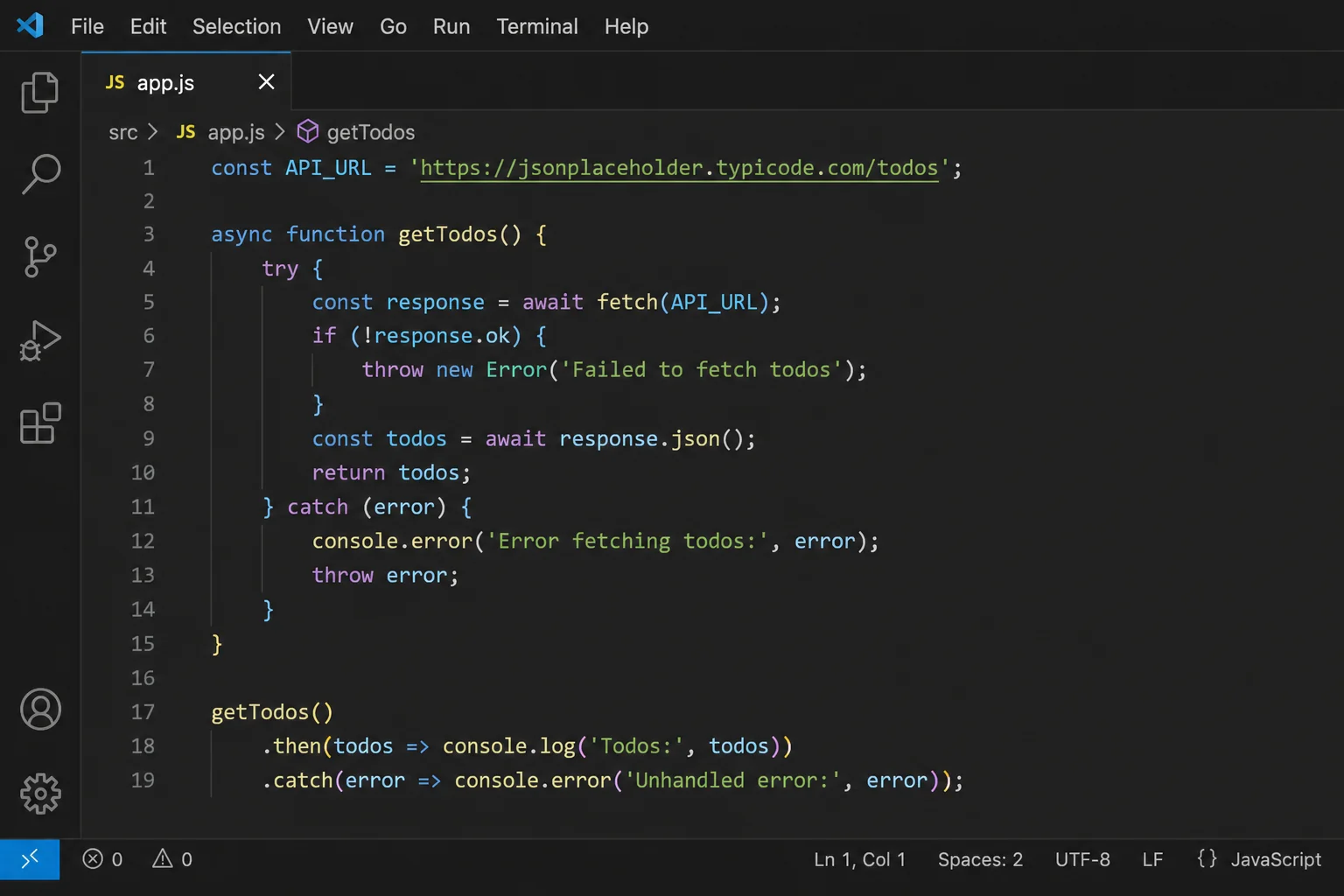1344x896 pixels.
Task: Click the JS icon on the app.js tab
Action: (115, 82)
